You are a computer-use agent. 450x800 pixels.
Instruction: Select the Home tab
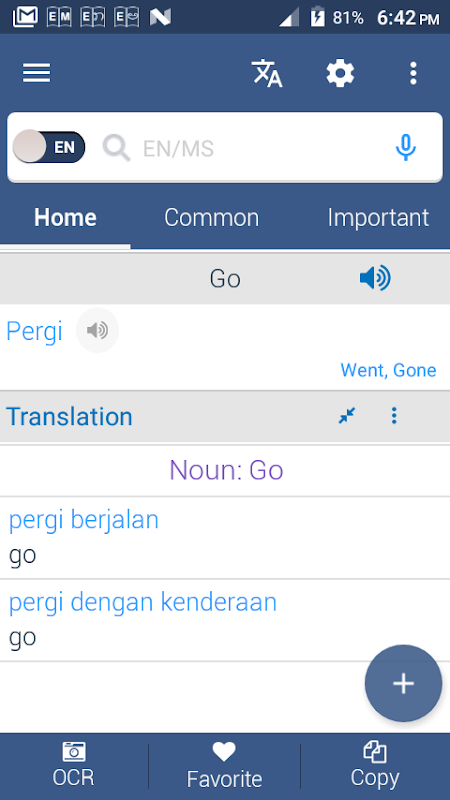tap(65, 218)
